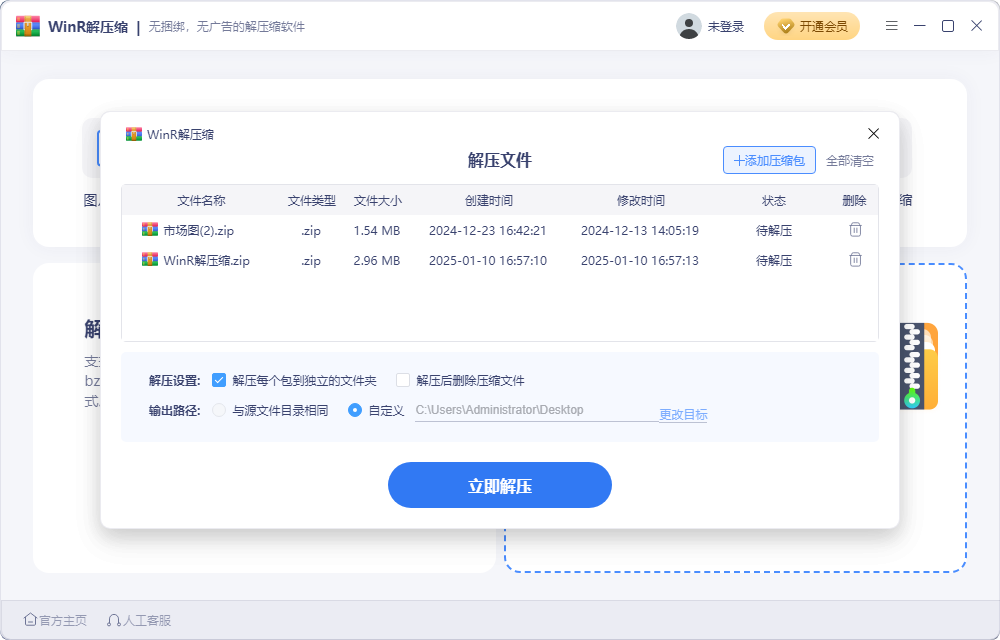
Task: Delete the 市场图(2).zip row with trash icon
Action: click(855, 230)
